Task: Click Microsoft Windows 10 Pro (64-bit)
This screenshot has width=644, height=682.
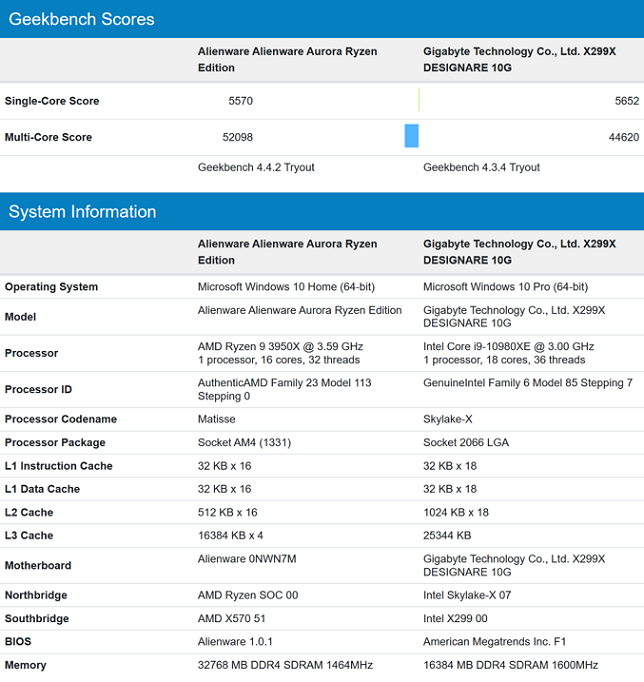Action: [x=505, y=287]
